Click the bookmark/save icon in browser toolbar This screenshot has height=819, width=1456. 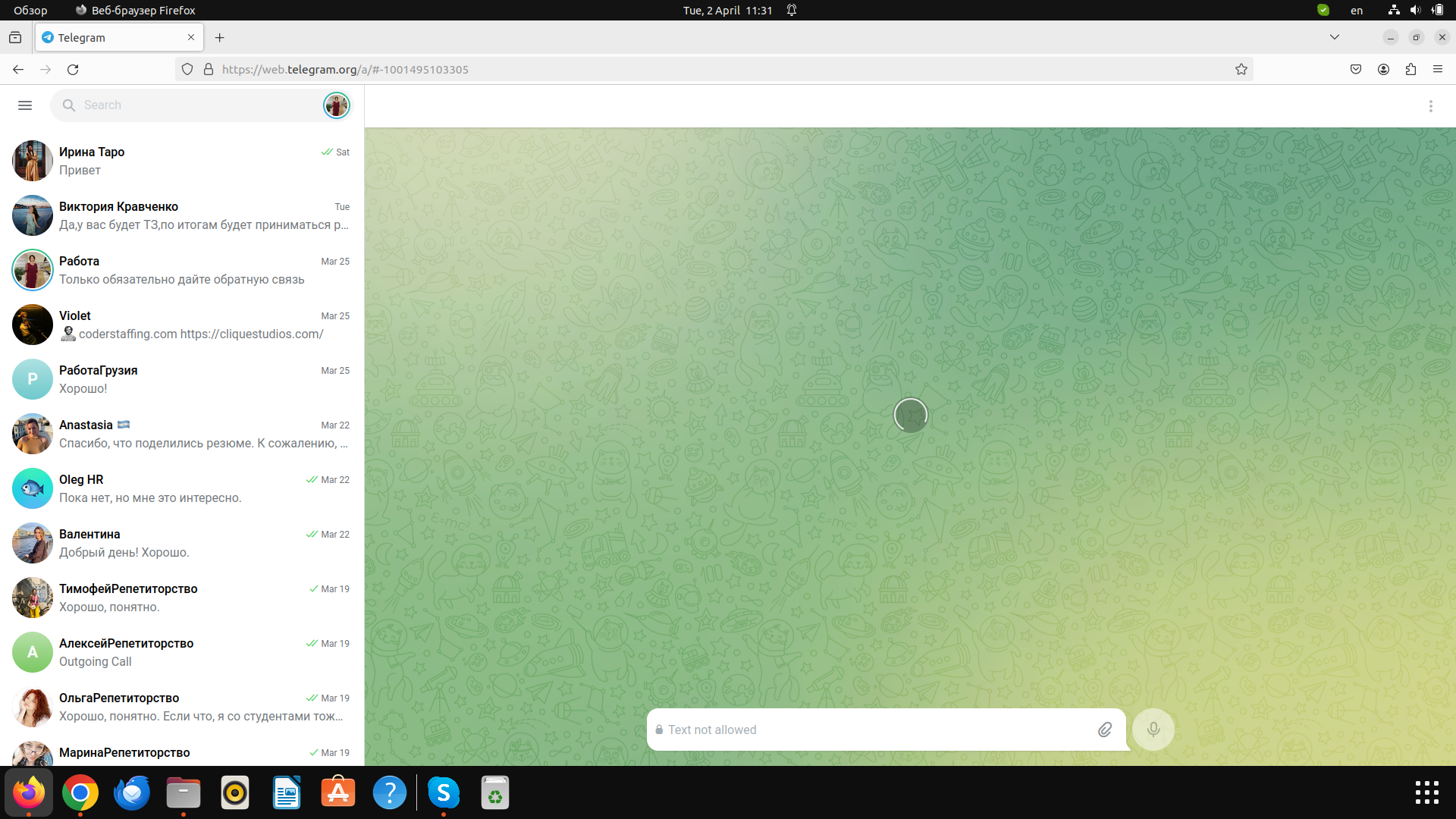tap(1241, 69)
